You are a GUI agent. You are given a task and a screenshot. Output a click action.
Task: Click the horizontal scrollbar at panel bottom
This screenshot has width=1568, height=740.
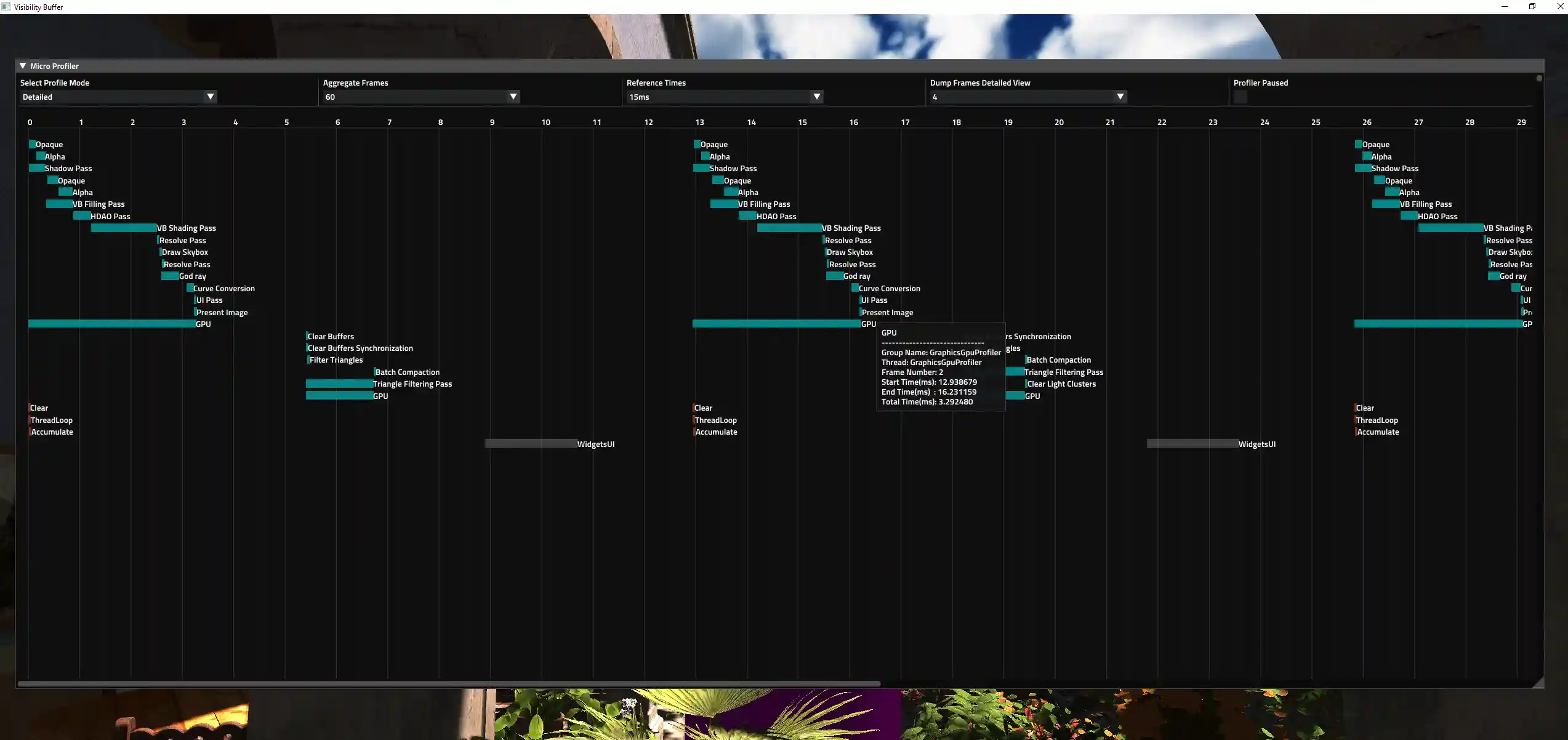tap(448, 684)
